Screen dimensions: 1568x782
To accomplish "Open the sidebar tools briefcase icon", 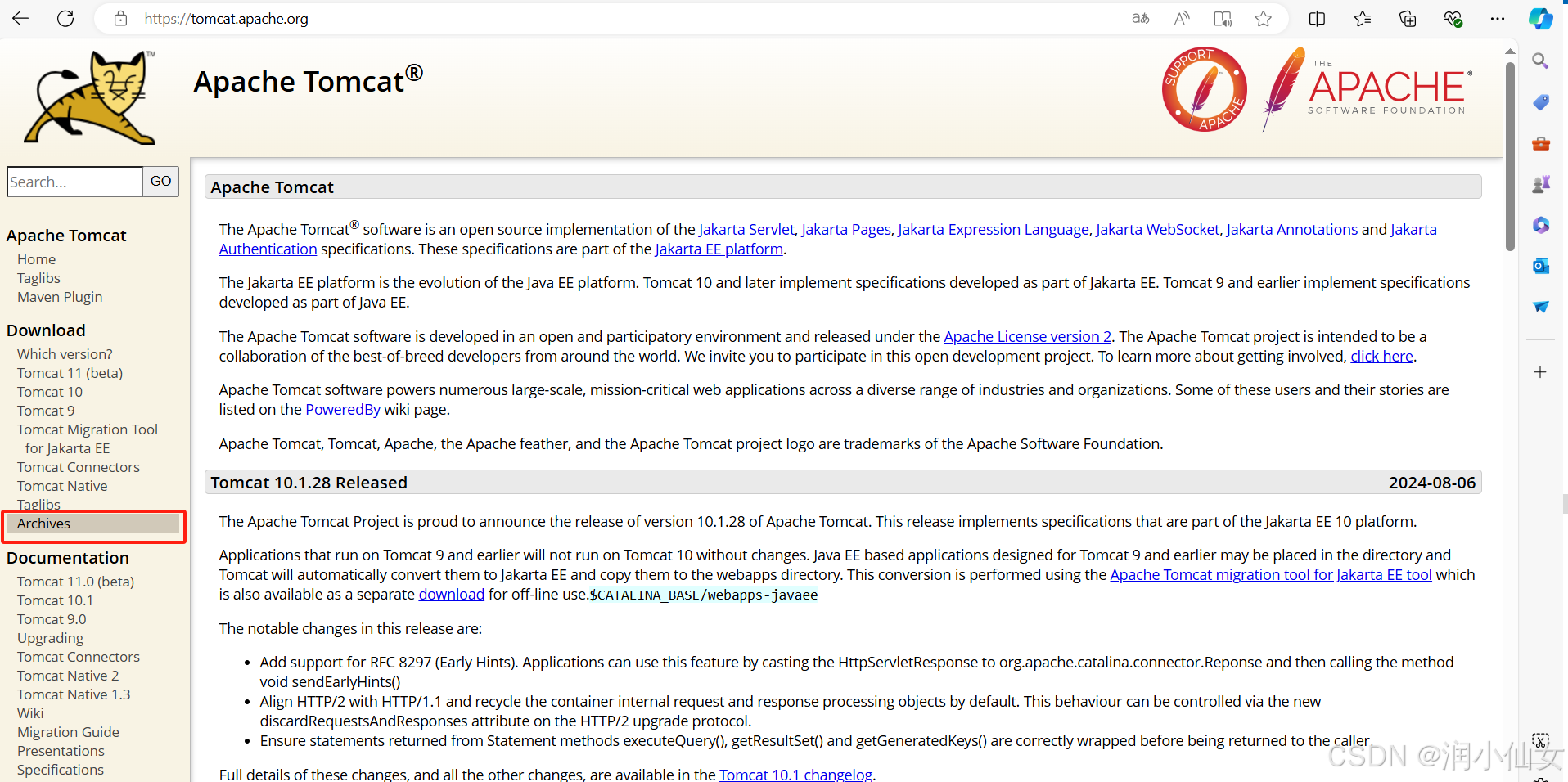I will pos(1540,143).
